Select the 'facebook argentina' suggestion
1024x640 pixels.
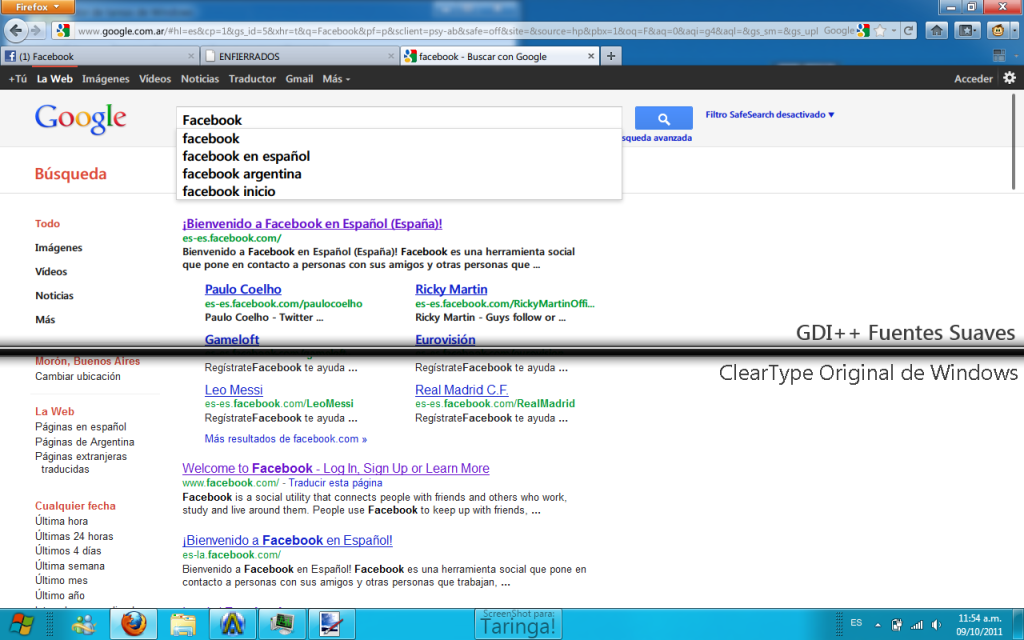click(x=242, y=174)
